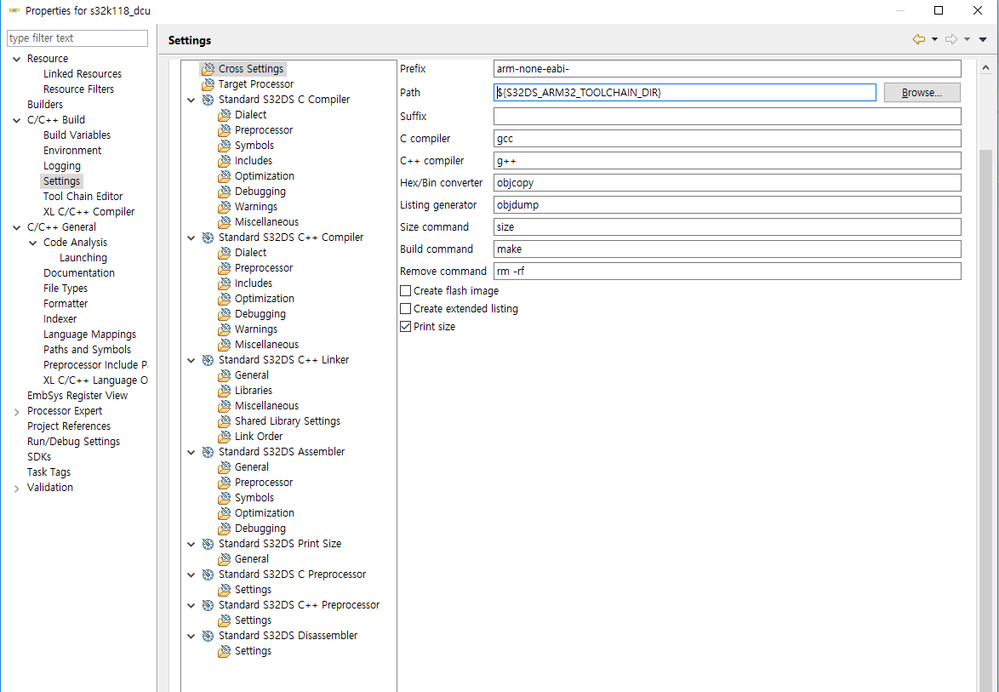Viewport: 999px width, 692px height.
Task: Open the EmbSys Register View page
Action: click(77, 396)
